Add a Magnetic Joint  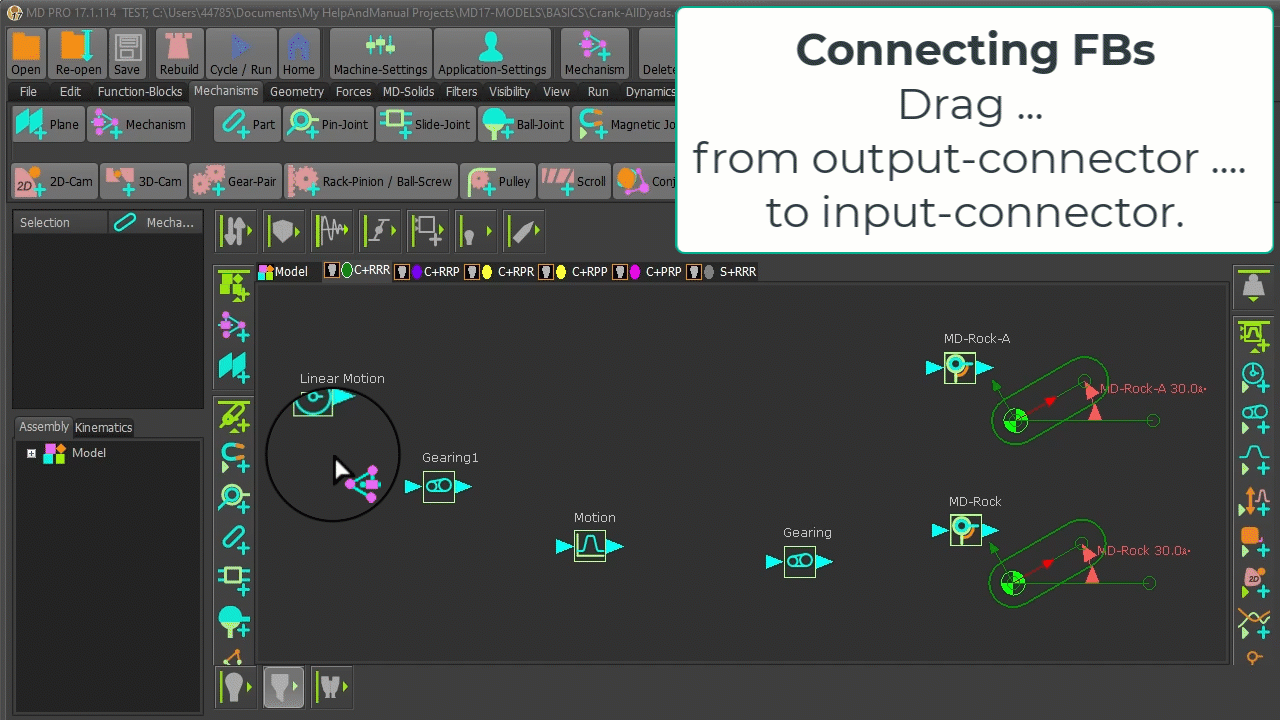click(x=626, y=125)
